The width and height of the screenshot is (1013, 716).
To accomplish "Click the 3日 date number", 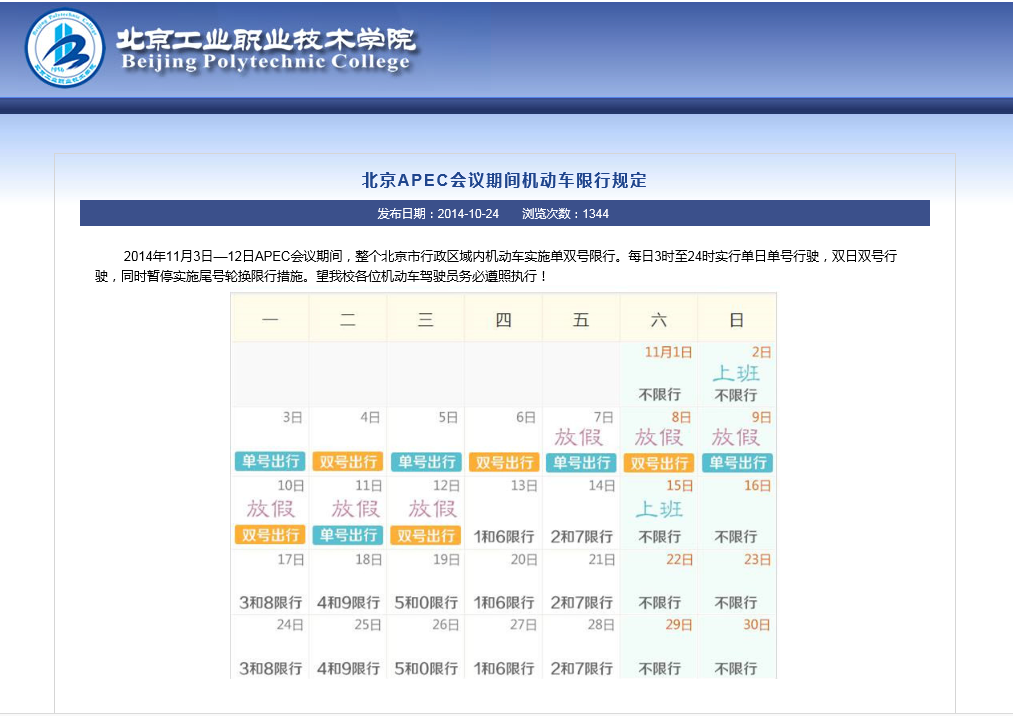I will (x=293, y=417).
